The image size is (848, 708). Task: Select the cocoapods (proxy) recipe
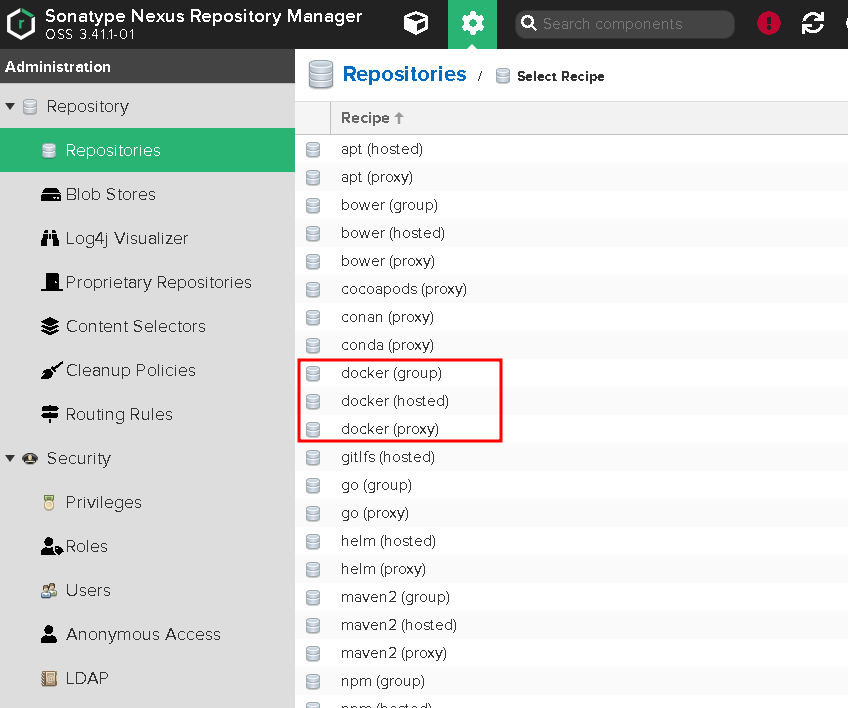[571, 289]
